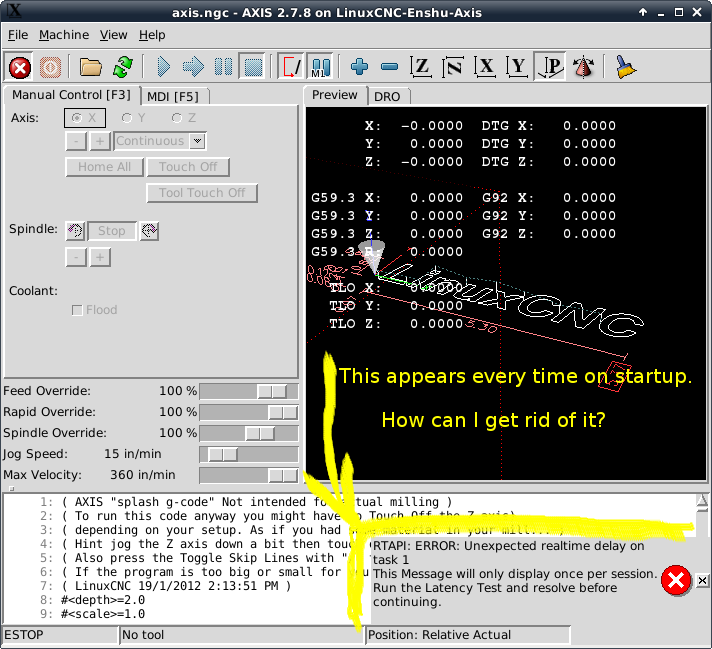The image size is (712, 649).
Task: Run the program with play arrow
Action: pos(163,67)
